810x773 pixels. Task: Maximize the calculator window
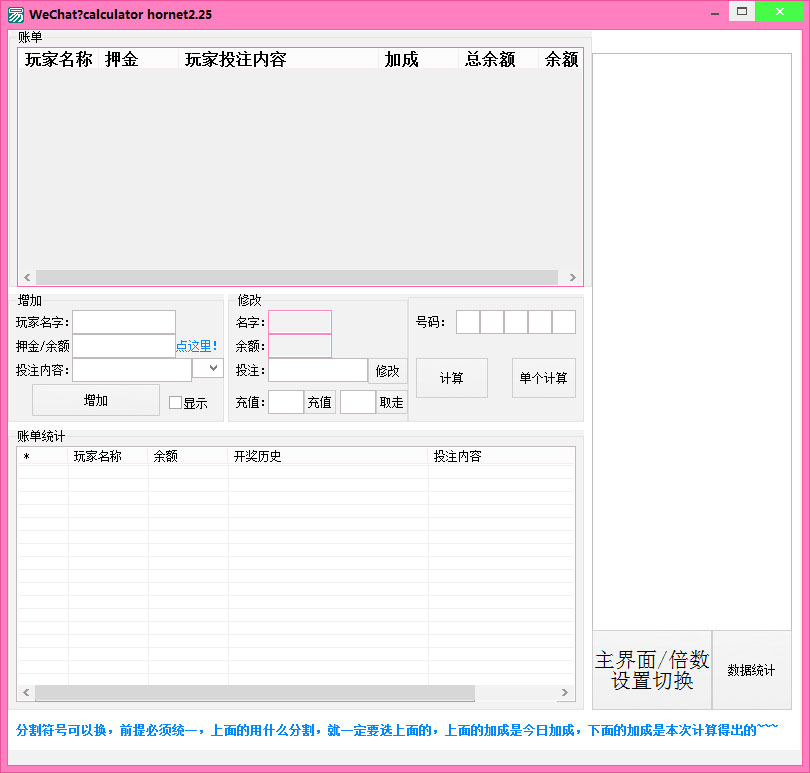point(742,11)
